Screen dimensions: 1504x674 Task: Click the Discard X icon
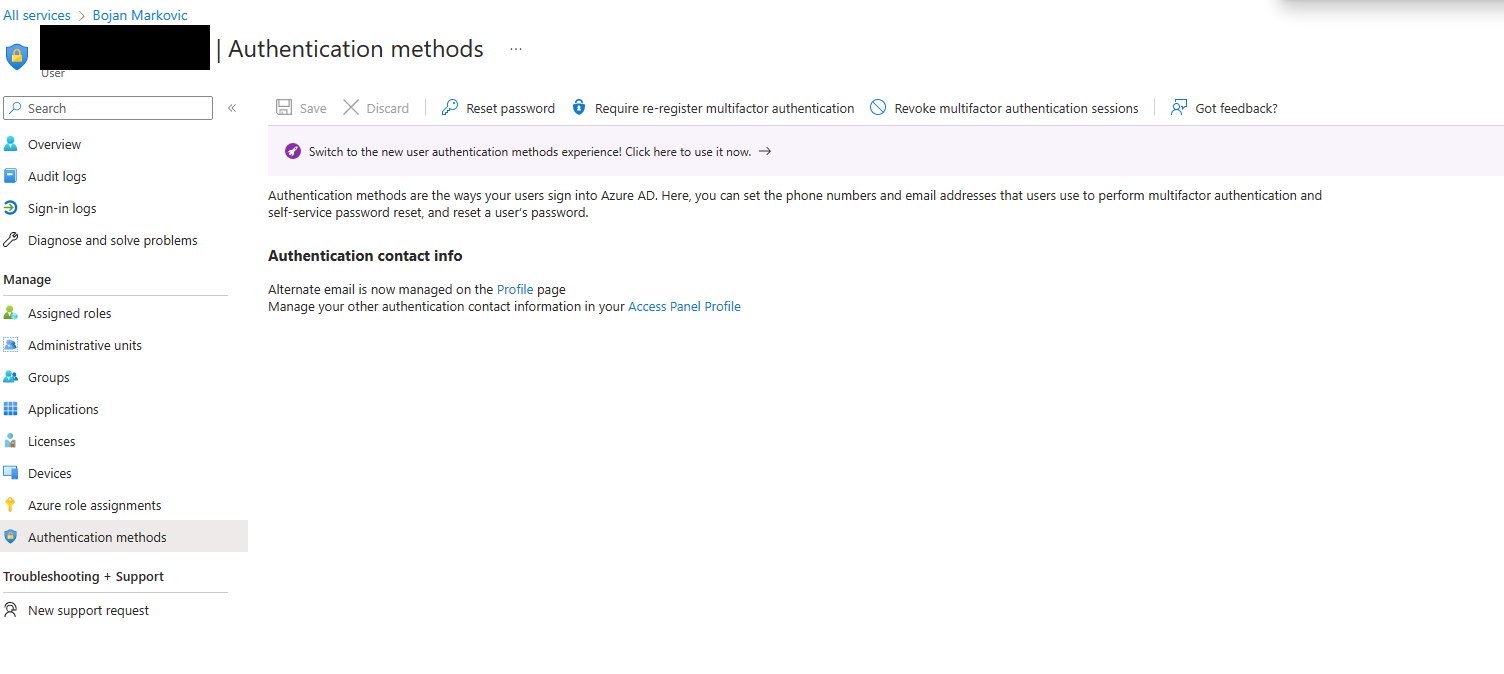pyautogui.click(x=351, y=108)
